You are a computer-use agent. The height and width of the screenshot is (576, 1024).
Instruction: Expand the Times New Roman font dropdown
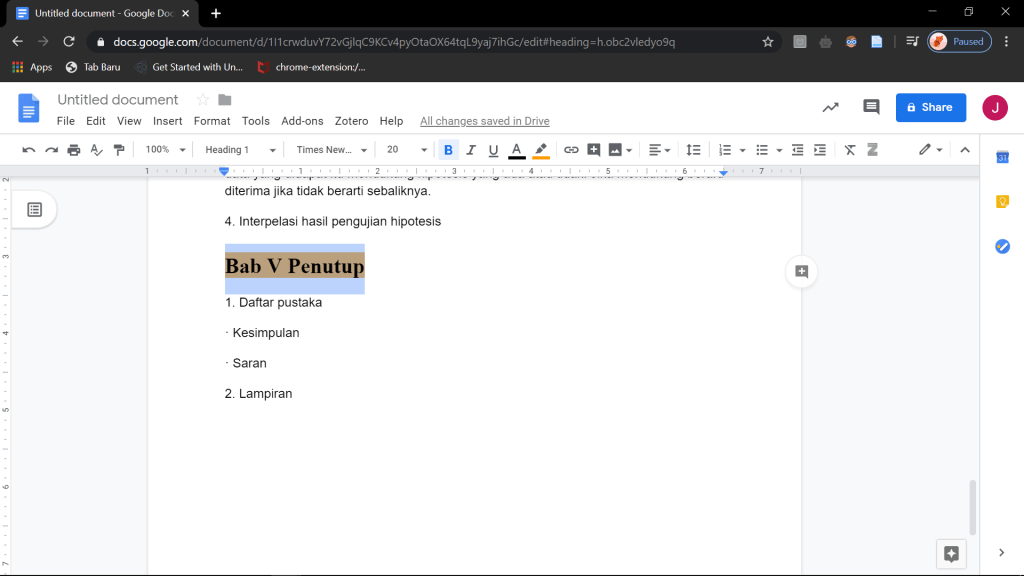point(332,150)
